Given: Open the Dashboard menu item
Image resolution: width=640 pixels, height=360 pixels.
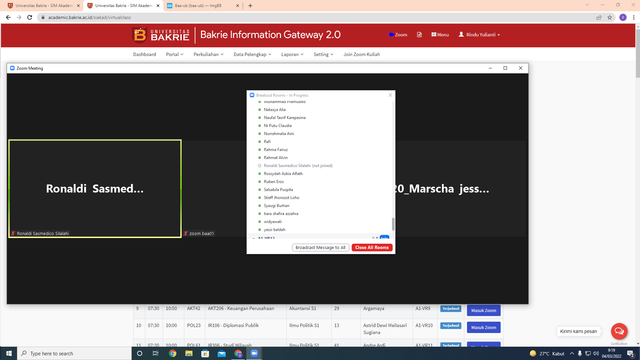Looking at the screenshot, I should pyautogui.click(x=144, y=54).
